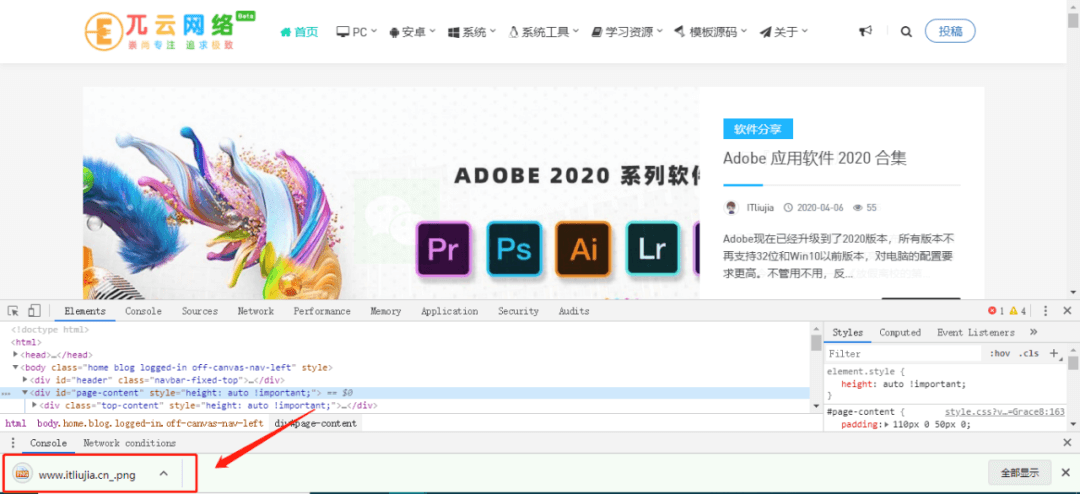This screenshot has width=1080, height=494.
Task: Focus the styles Filter input
Action: pyautogui.click(x=902, y=353)
